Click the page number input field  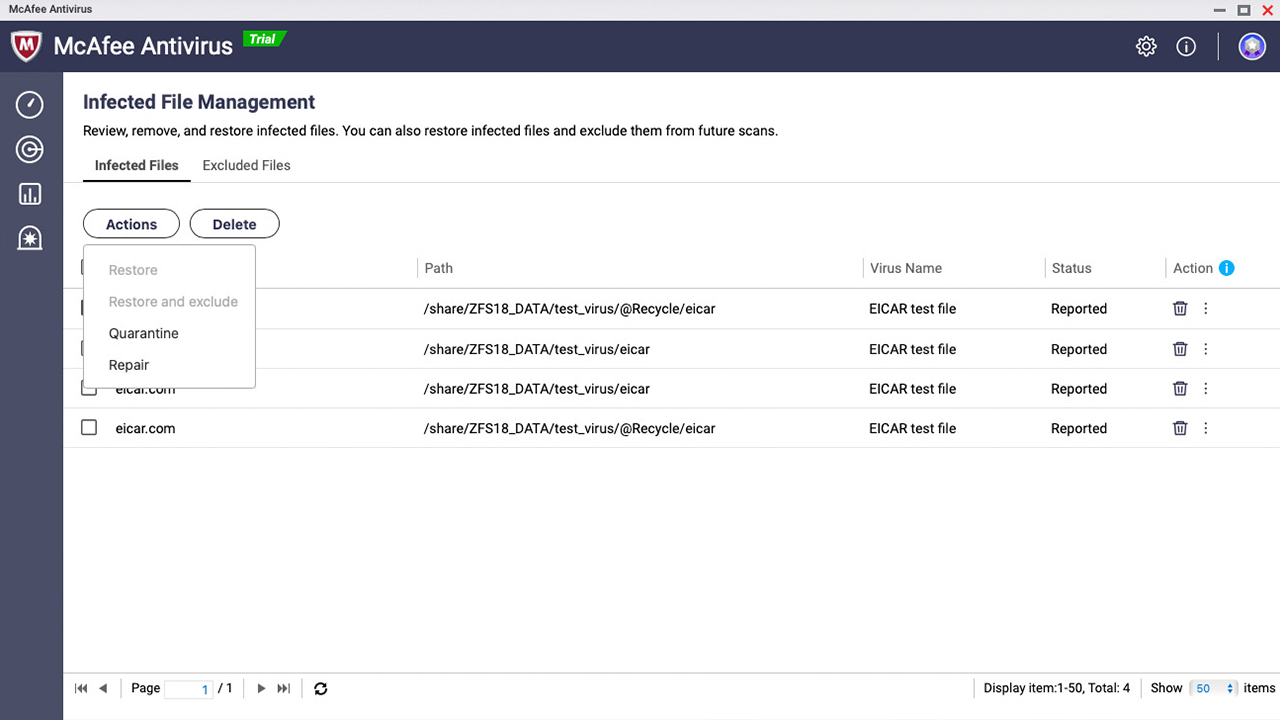click(189, 688)
